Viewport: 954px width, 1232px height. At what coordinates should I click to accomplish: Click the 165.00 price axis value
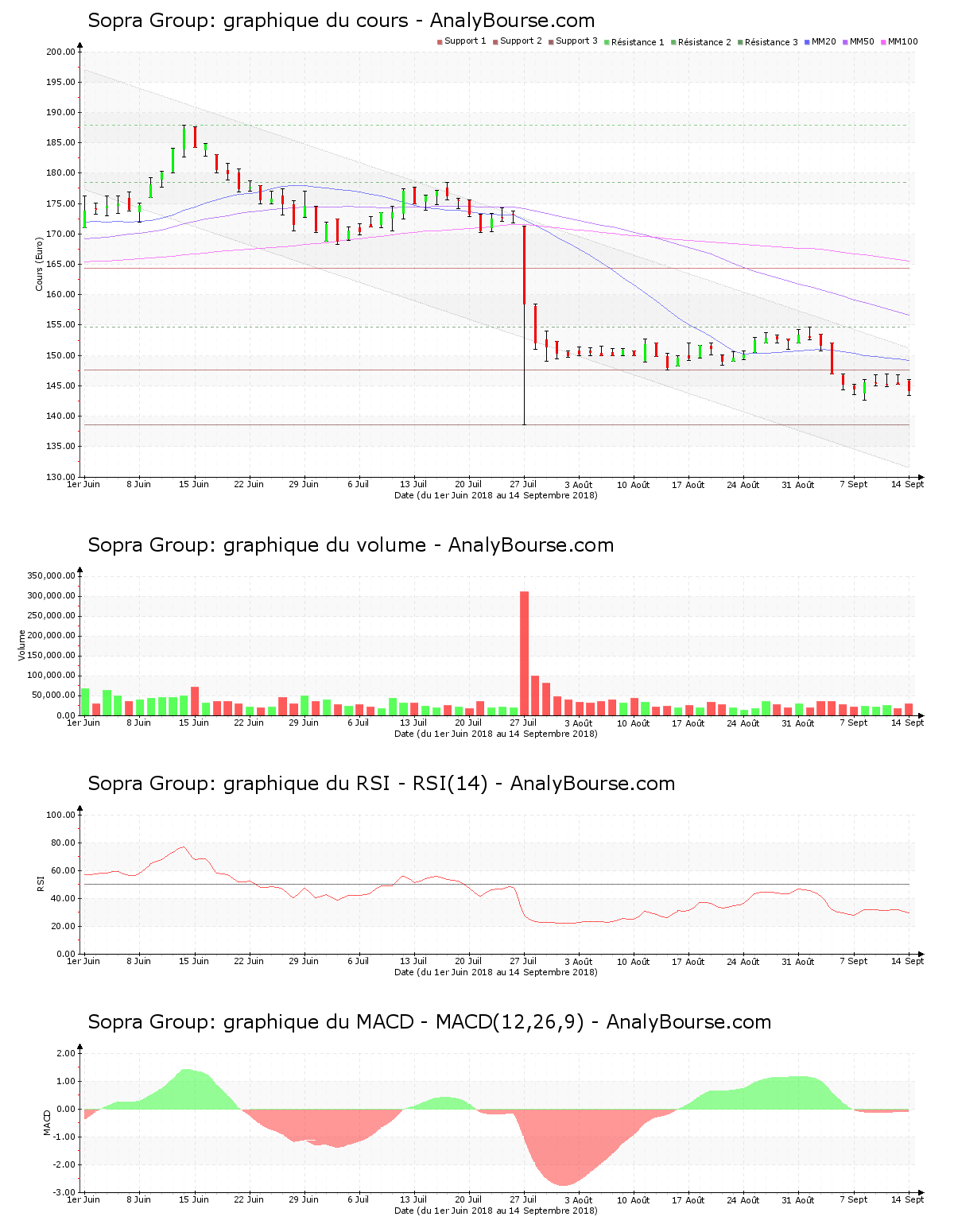coord(60,264)
